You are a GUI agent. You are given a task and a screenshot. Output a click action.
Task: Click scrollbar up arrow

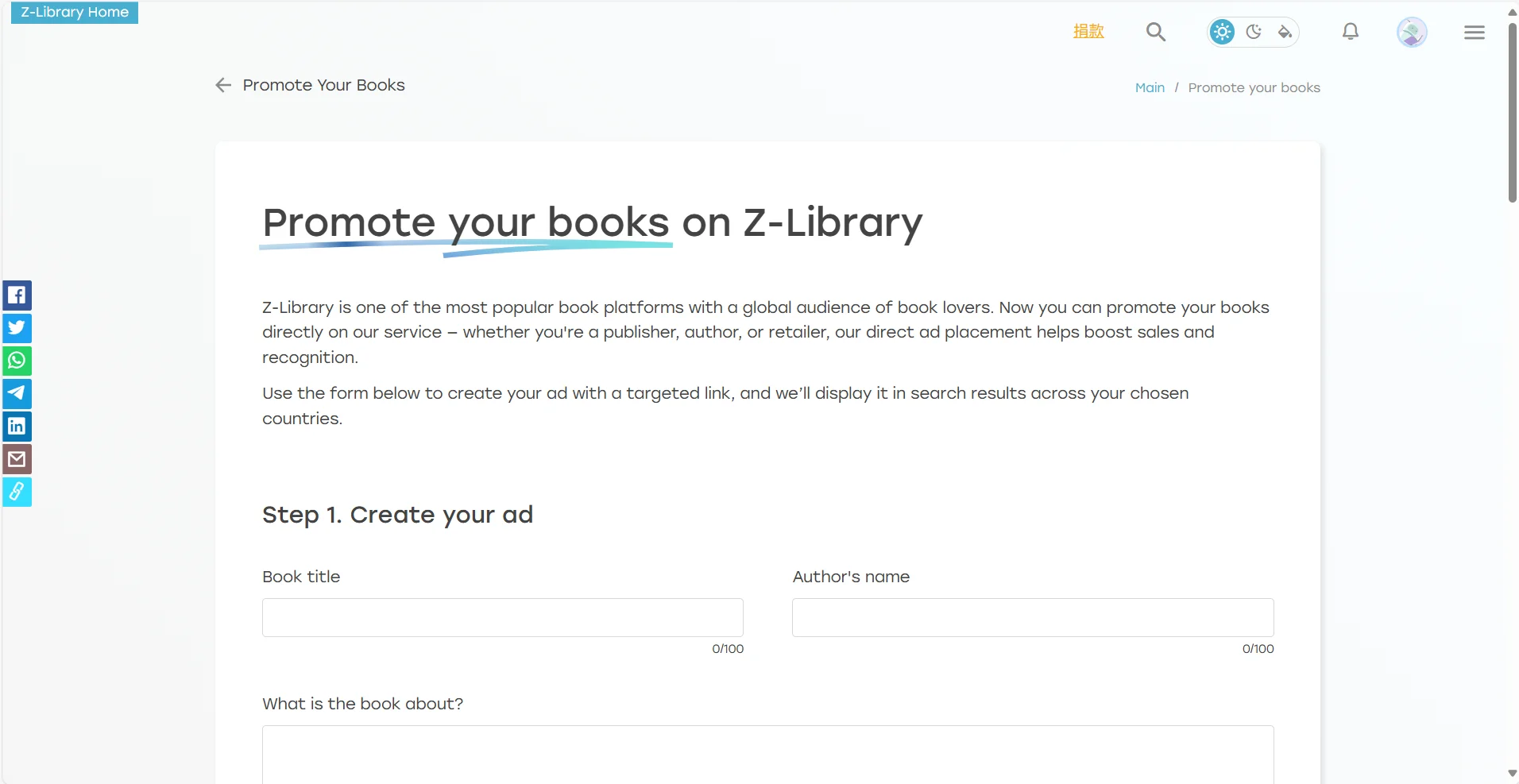pyautogui.click(x=1513, y=11)
